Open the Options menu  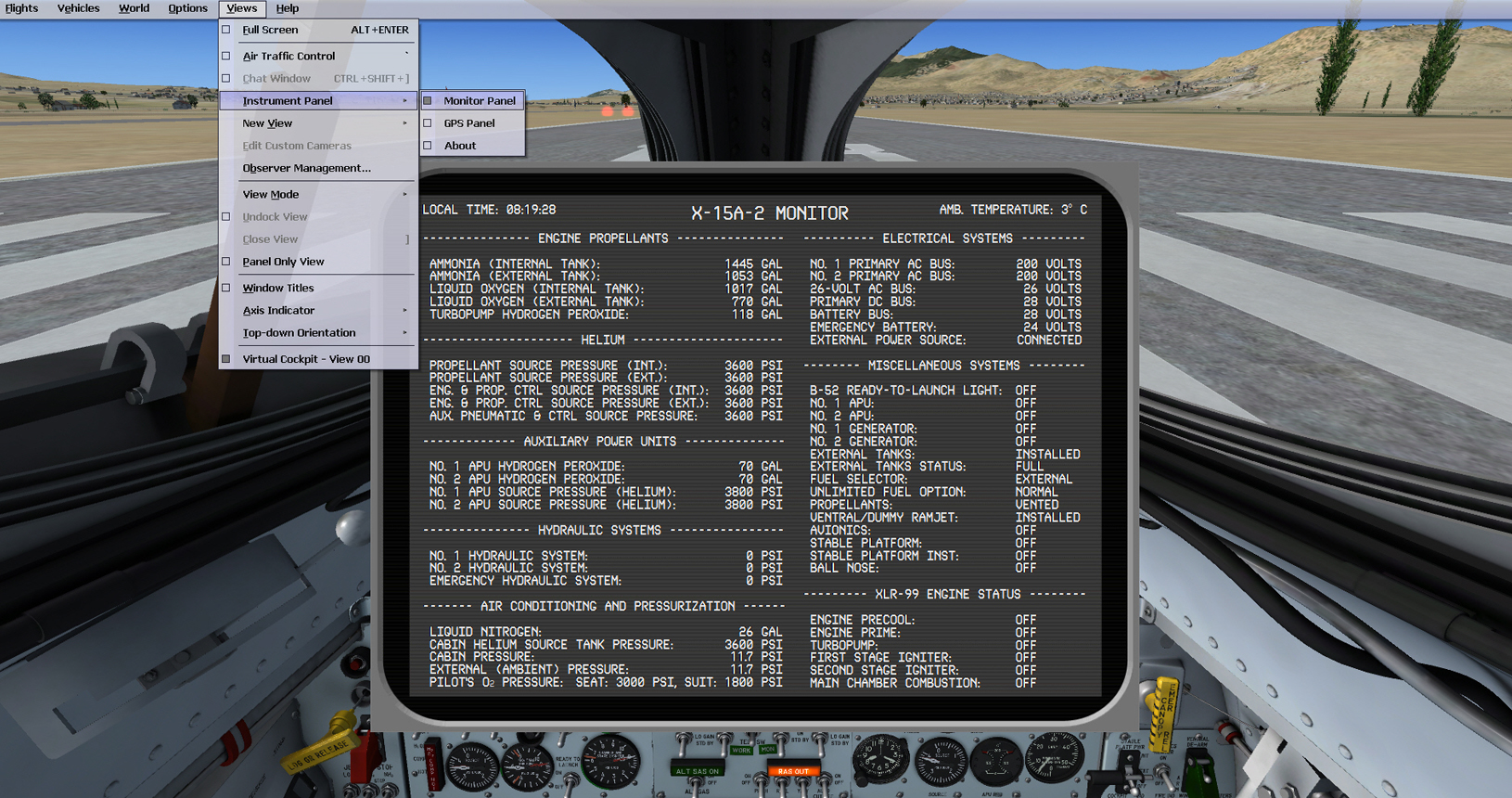tap(187, 8)
